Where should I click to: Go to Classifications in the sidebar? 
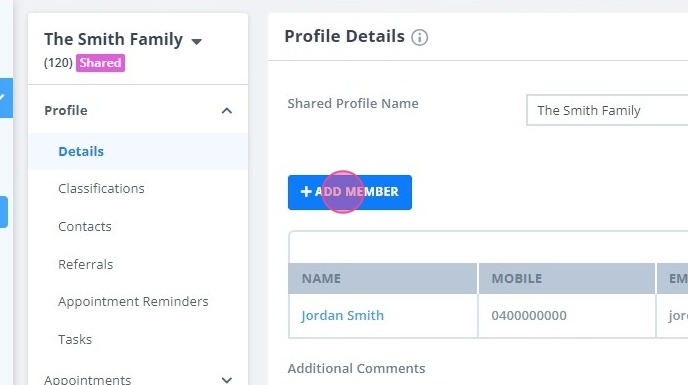pyautogui.click(x=101, y=188)
